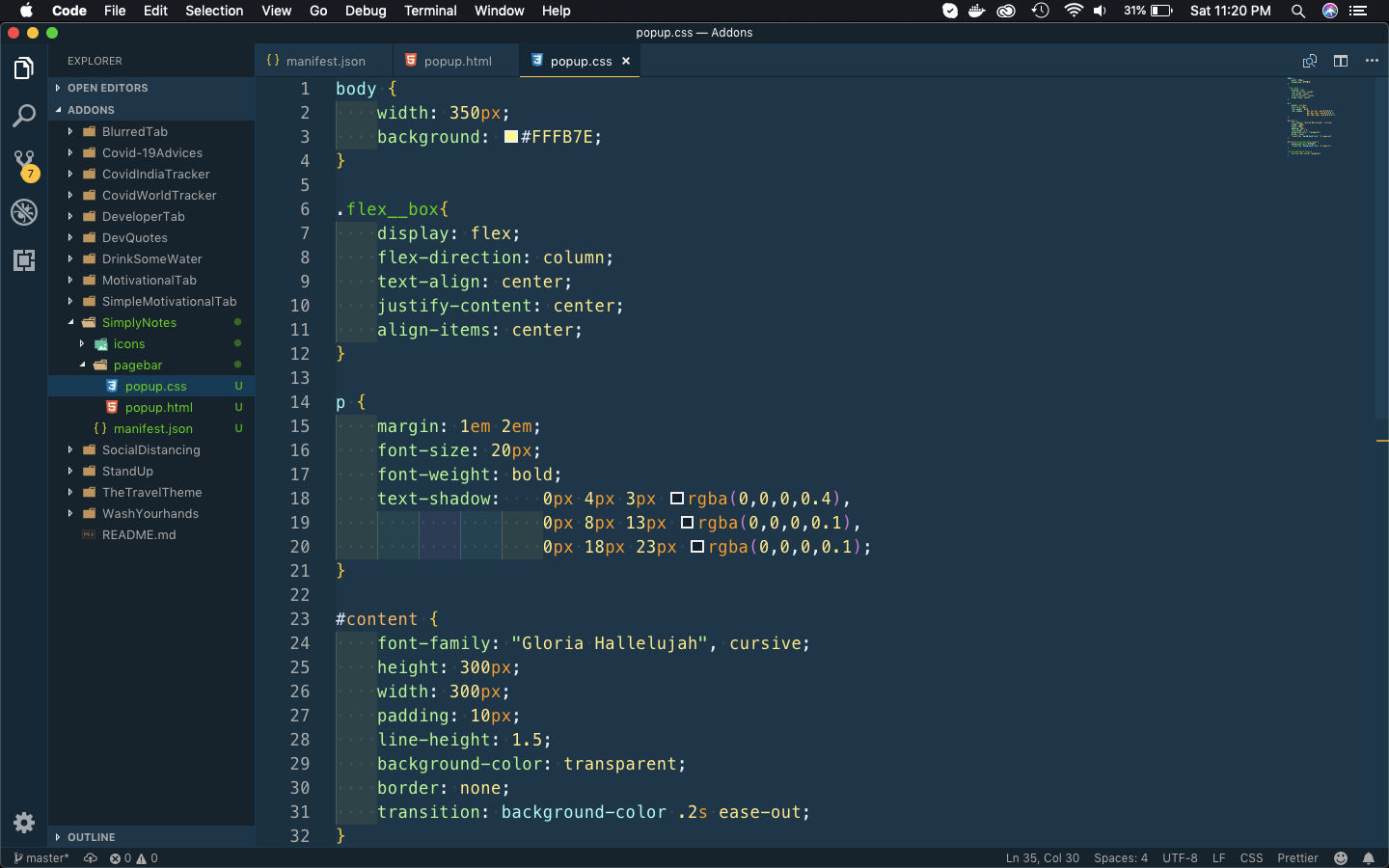Open the Terminal menu
Image resolution: width=1389 pixels, height=868 pixels.
[x=430, y=11]
